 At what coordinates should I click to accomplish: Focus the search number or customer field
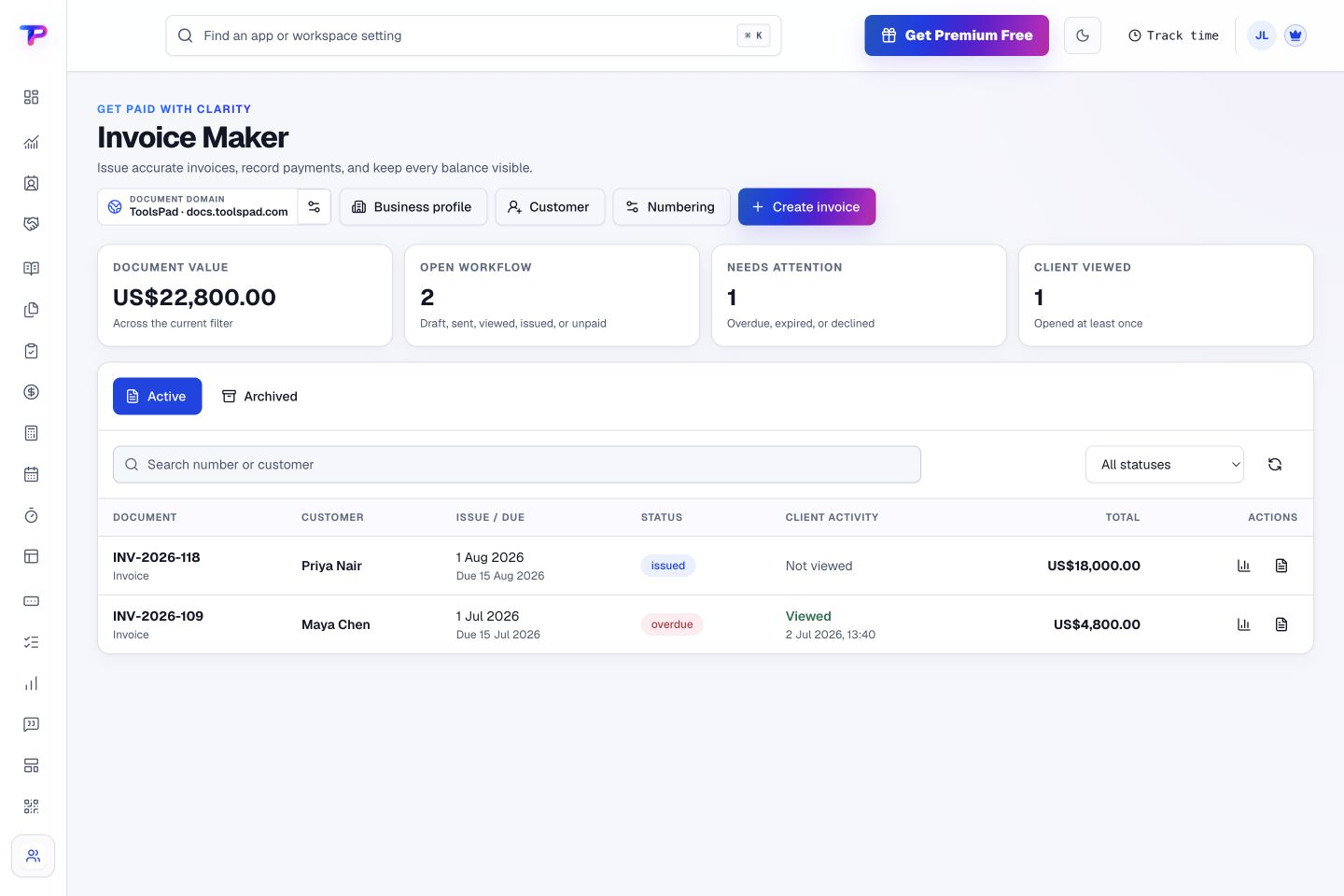click(517, 465)
